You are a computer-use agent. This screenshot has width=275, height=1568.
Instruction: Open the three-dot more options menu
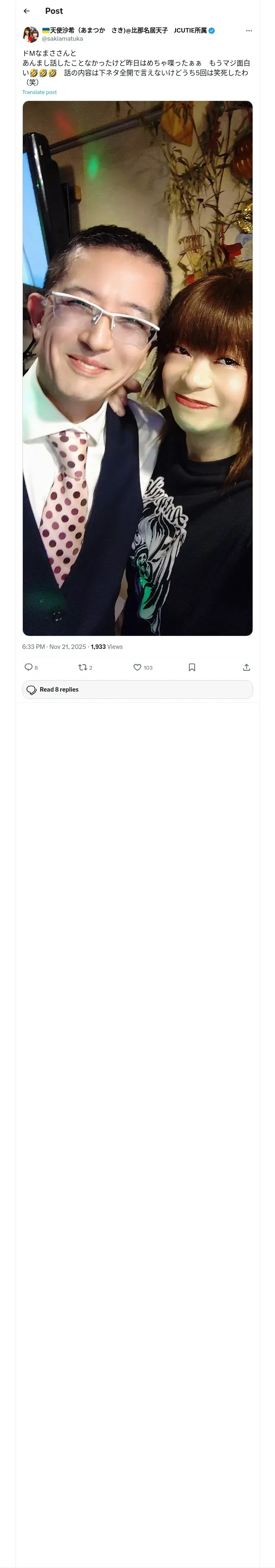249,31
